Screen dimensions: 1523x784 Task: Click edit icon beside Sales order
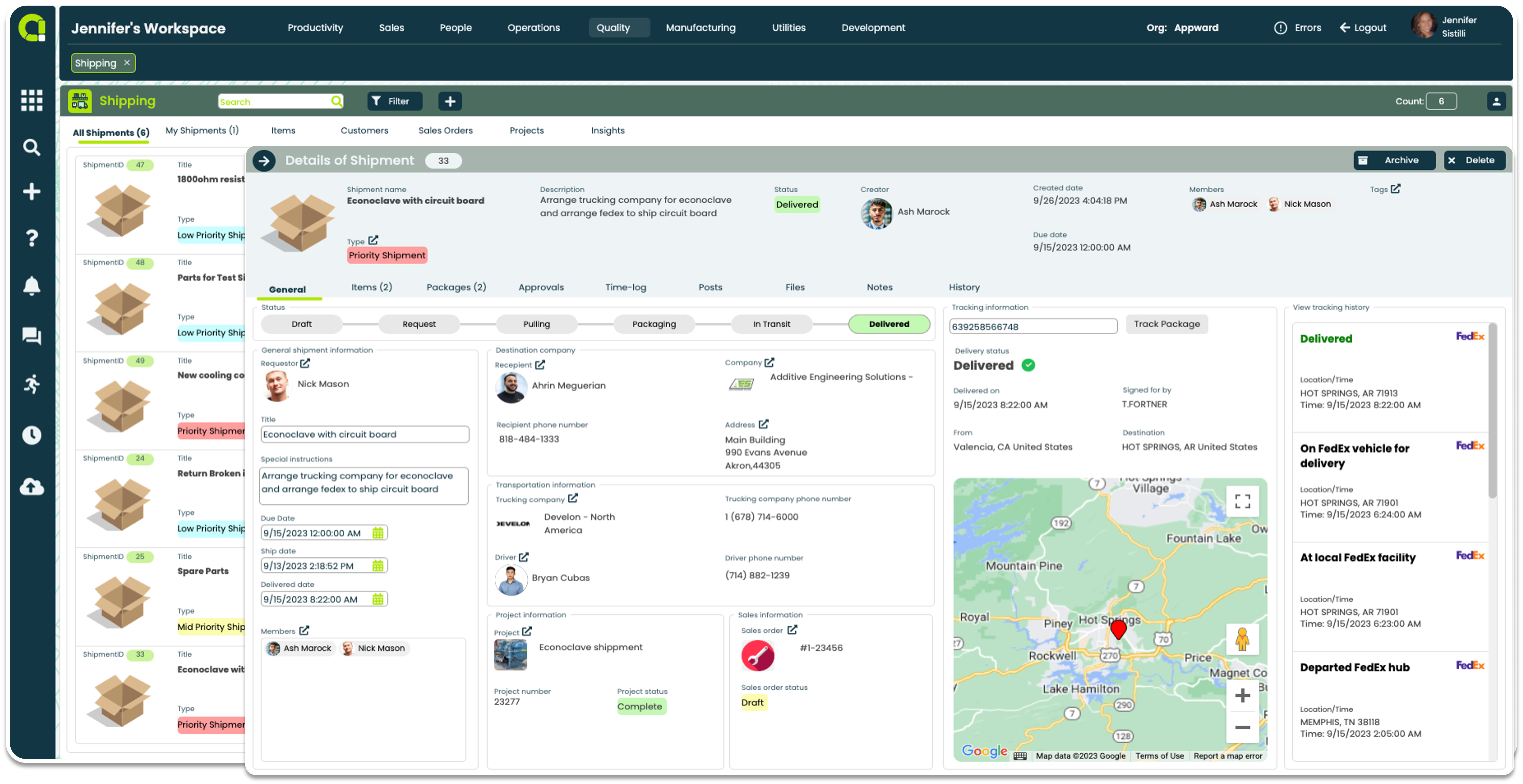click(792, 630)
